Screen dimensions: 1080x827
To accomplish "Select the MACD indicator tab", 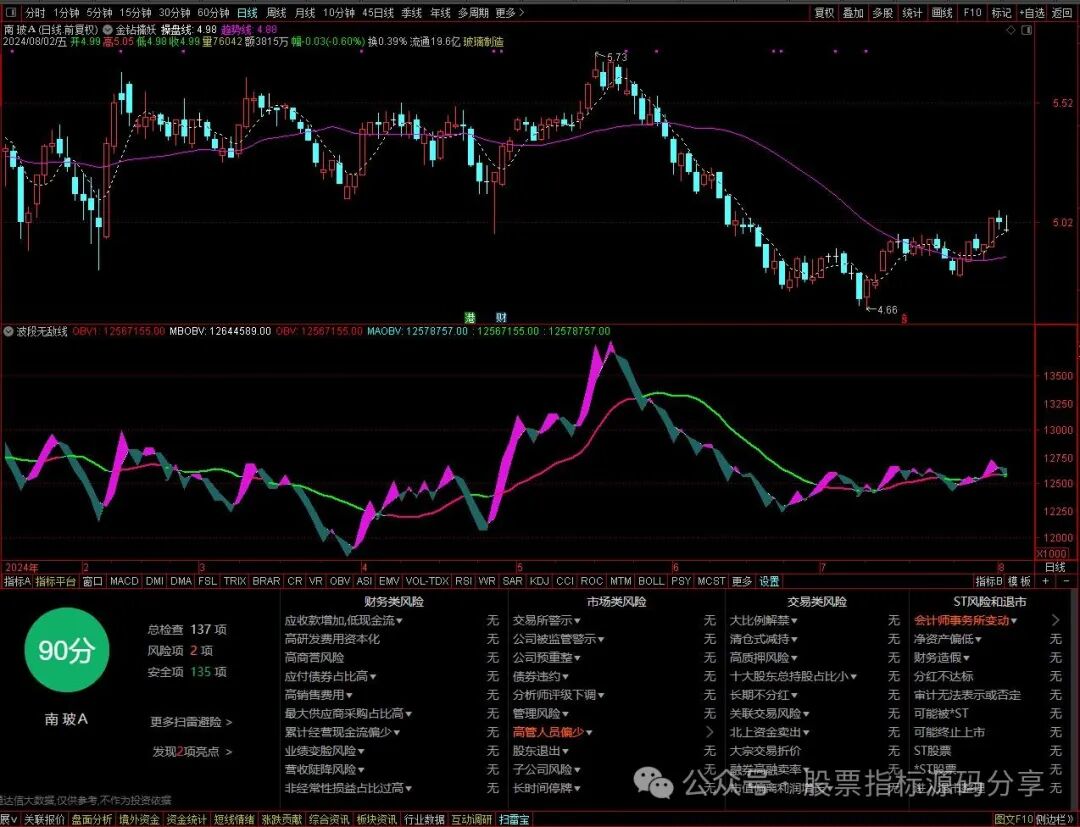I will (x=124, y=581).
